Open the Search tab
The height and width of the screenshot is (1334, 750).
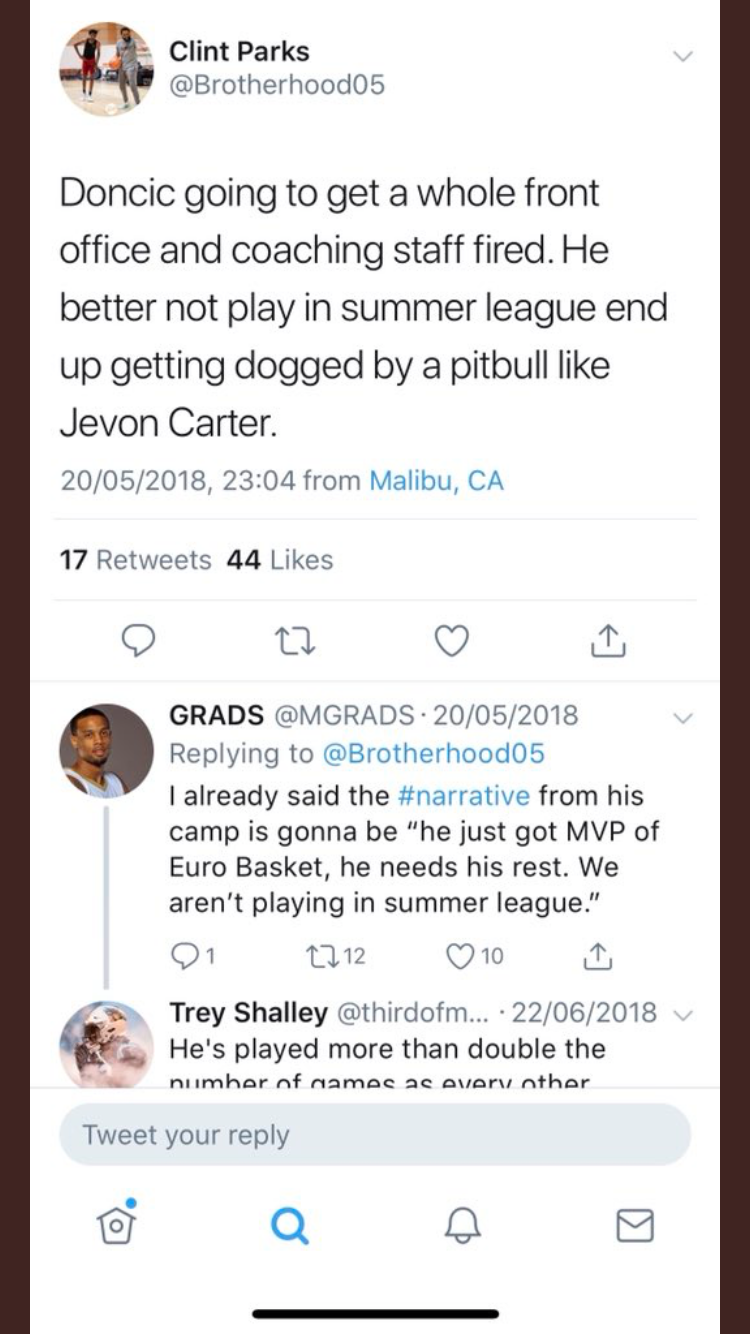tap(289, 1224)
